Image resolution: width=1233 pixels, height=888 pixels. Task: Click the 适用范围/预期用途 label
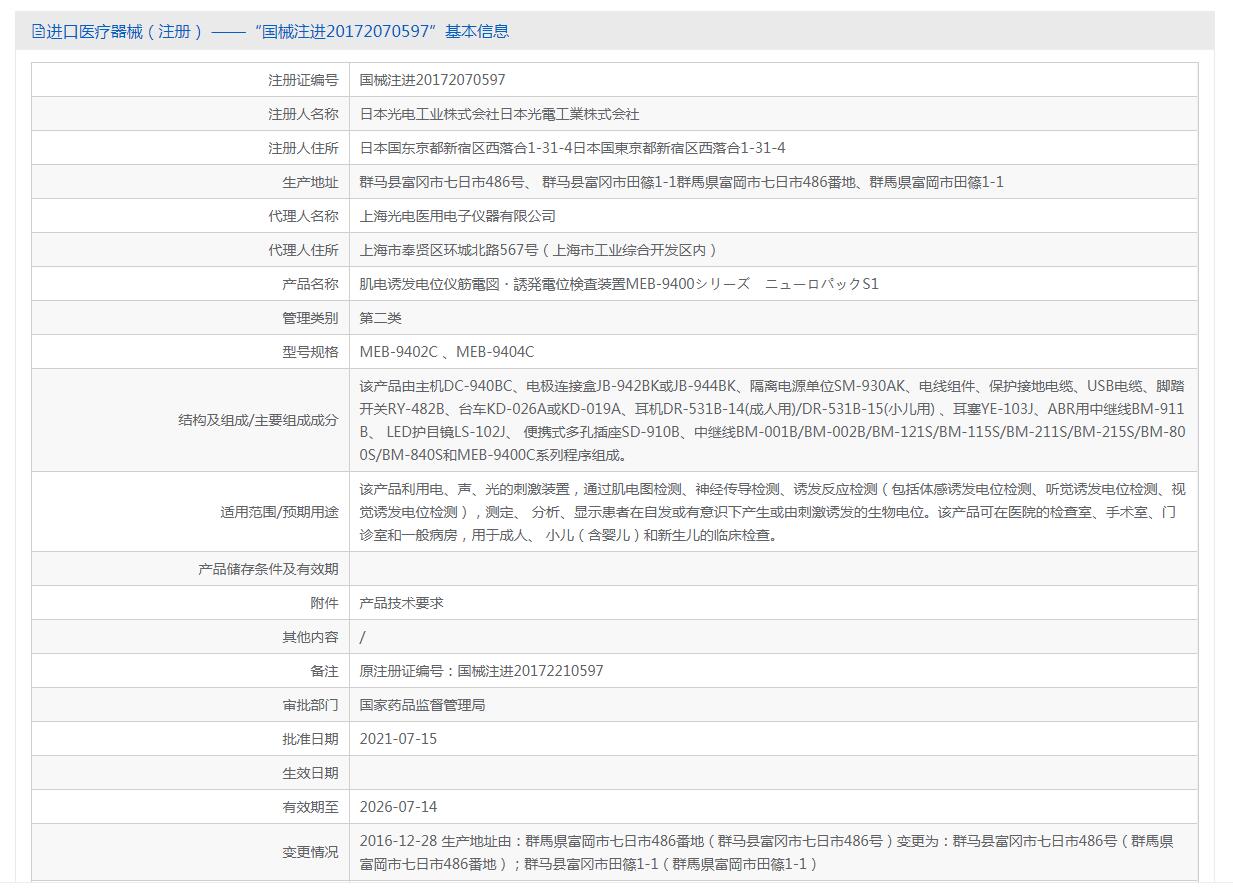[279, 512]
